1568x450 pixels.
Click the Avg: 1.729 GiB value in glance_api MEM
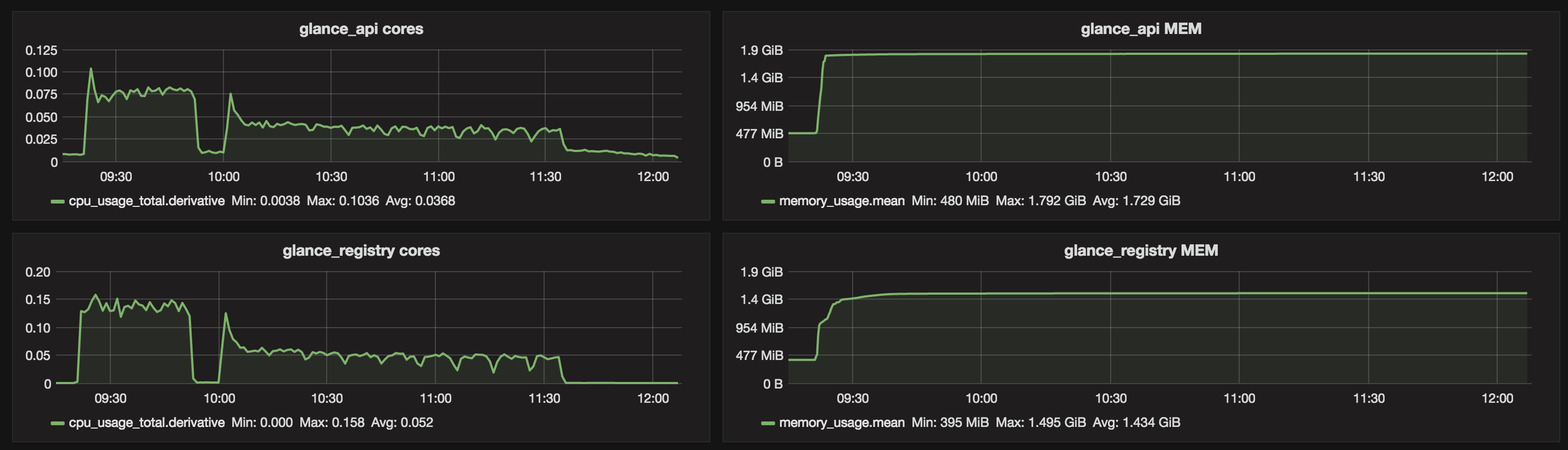point(1136,201)
